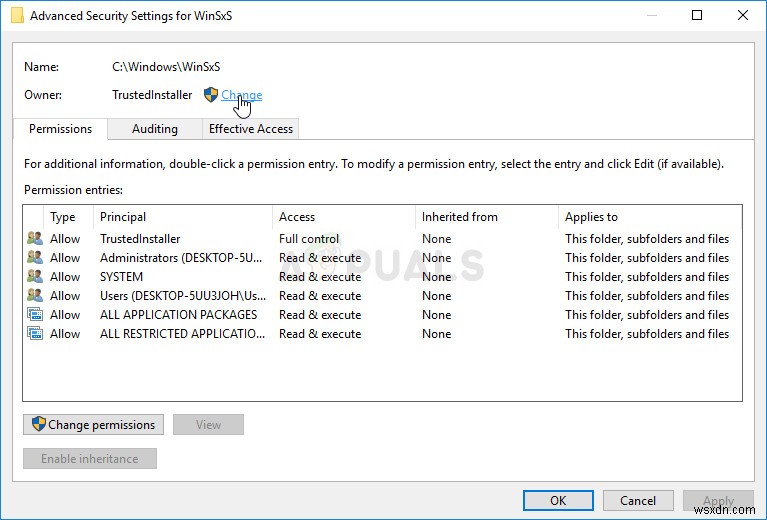This screenshot has width=767, height=520.
Task: Select the ALL APPLICATION PACKAGES row's package icon
Action: [35, 315]
